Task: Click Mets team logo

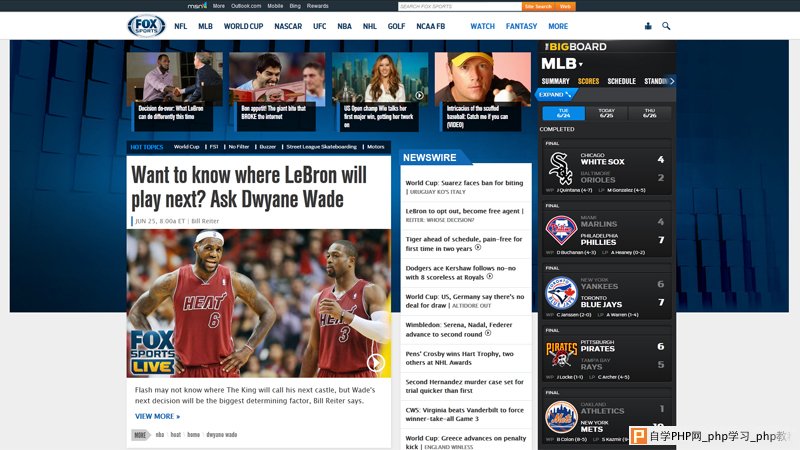Action: pos(561,417)
